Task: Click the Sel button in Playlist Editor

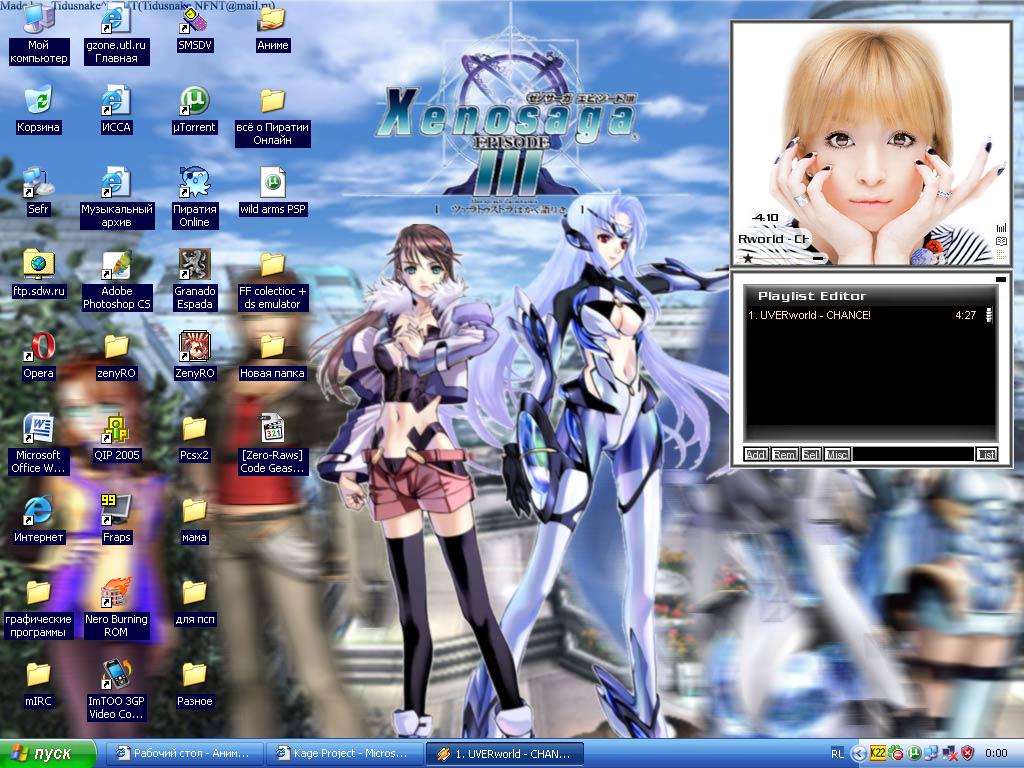Action: point(810,455)
